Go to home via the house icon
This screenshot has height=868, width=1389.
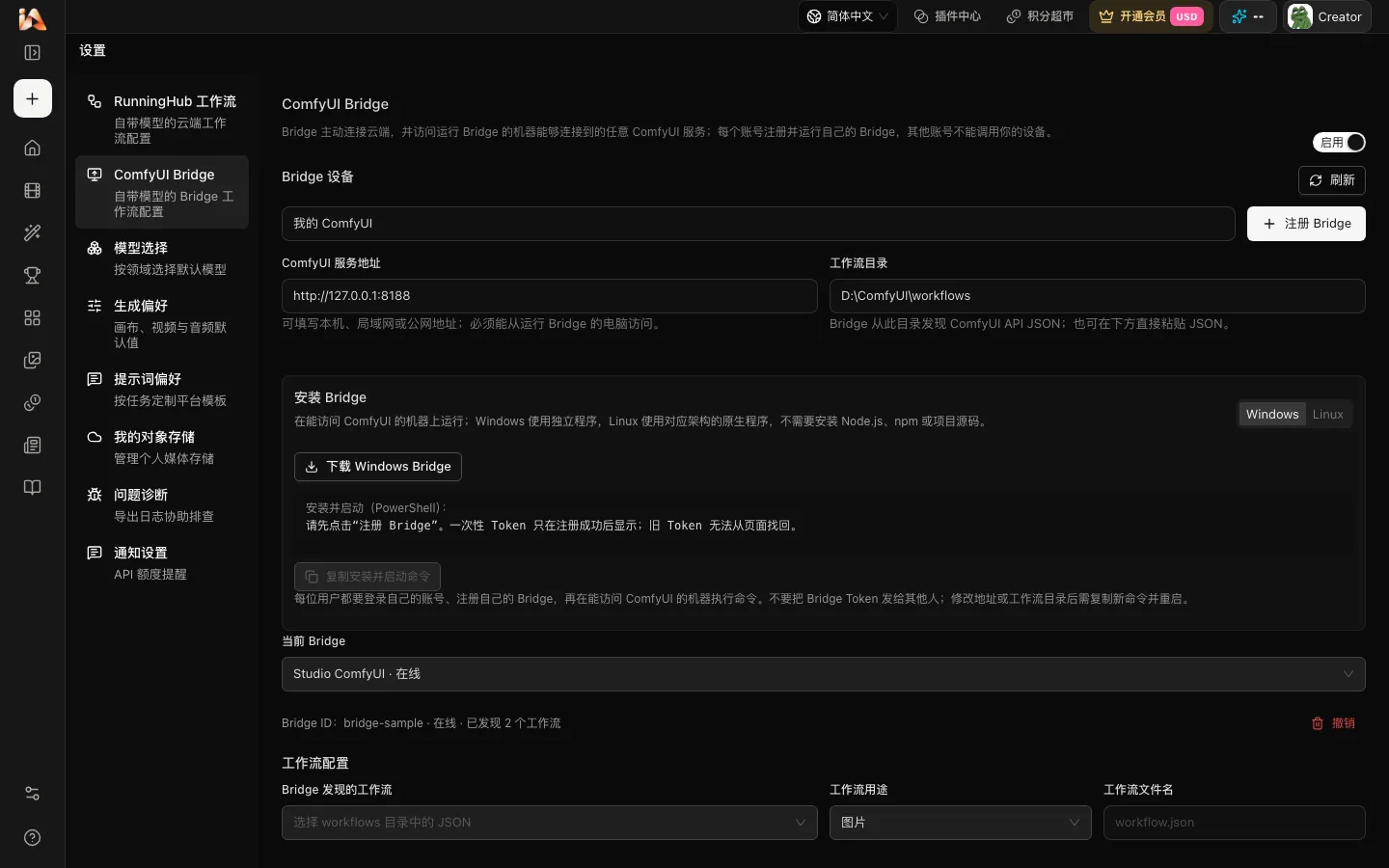32,148
